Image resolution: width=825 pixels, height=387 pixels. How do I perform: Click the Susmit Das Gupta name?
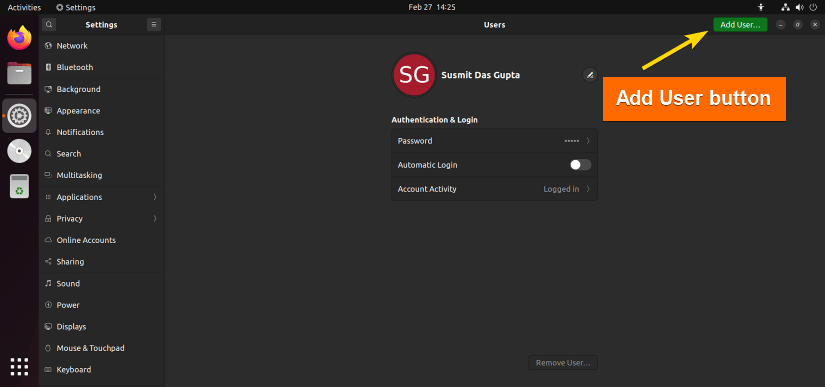(480, 75)
